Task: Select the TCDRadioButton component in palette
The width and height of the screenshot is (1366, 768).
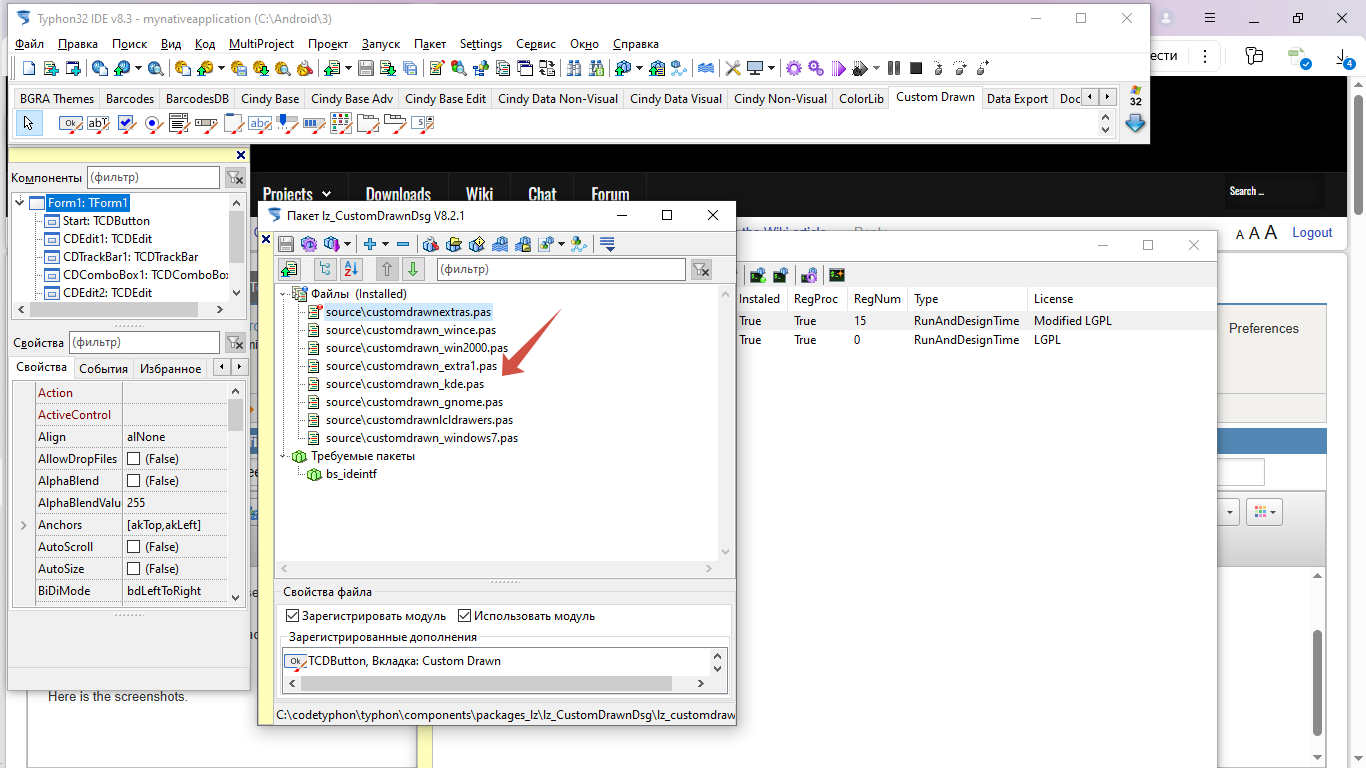Action: (152, 124)
